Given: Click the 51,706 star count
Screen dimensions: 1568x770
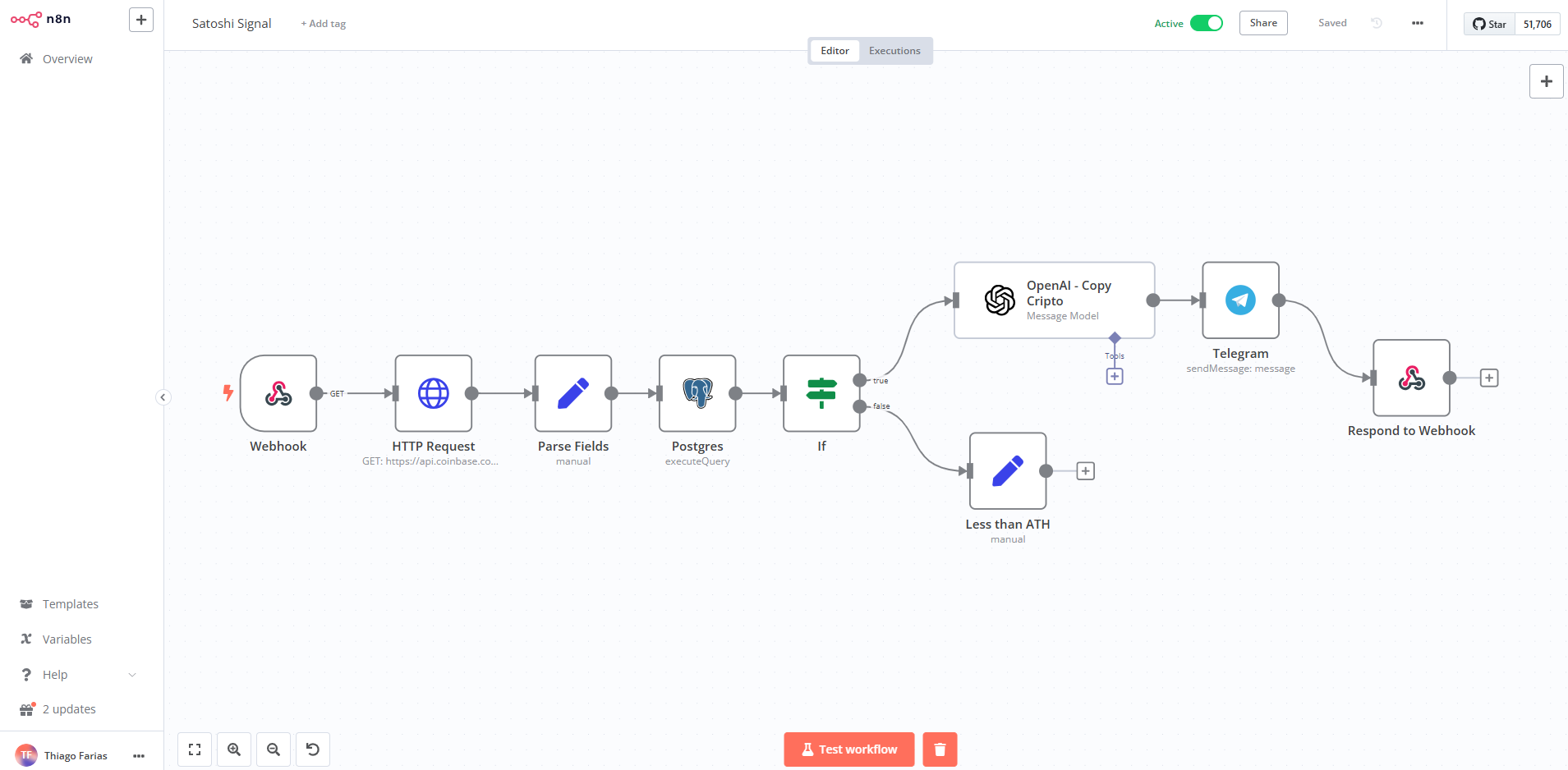Looking at the screenshot, I should [1538, 24].
